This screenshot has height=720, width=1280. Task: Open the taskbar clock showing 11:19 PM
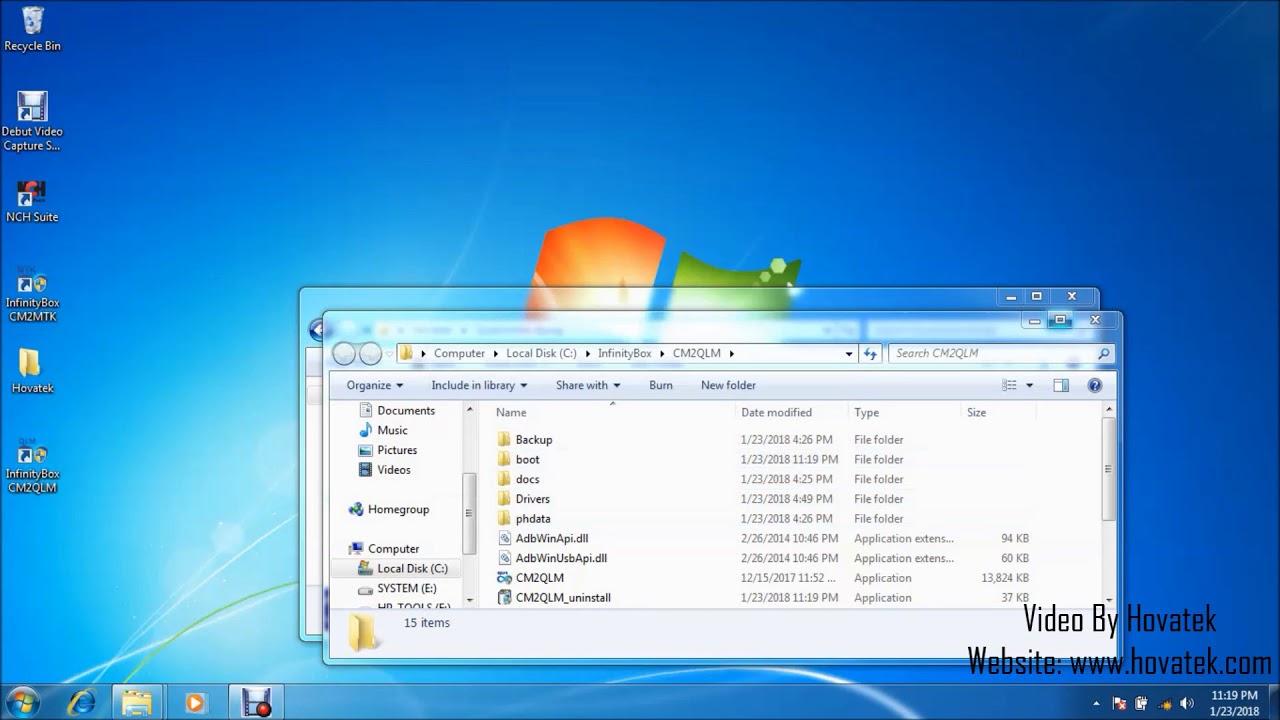[x=1234, y=703]
